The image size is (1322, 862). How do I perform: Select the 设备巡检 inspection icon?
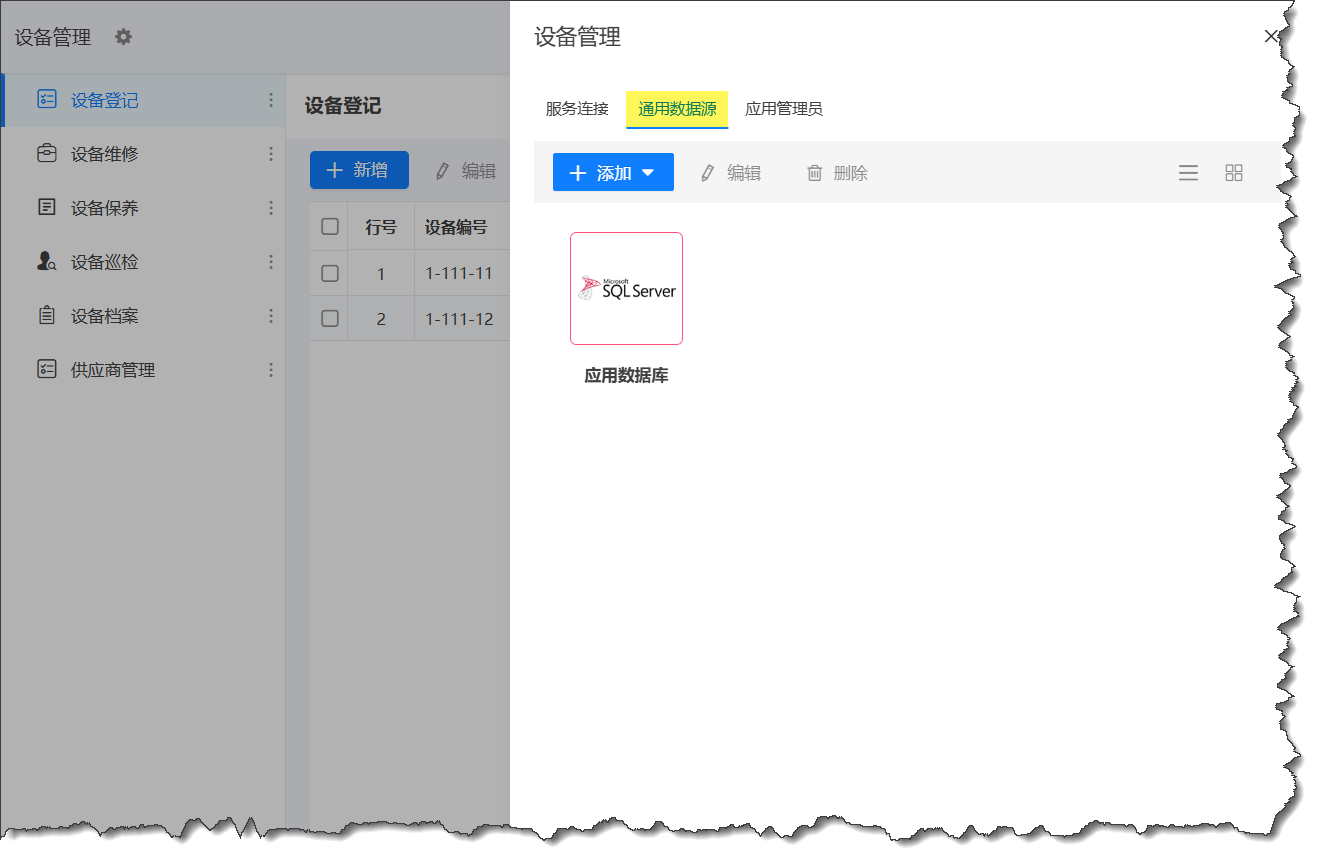(47, 261)
